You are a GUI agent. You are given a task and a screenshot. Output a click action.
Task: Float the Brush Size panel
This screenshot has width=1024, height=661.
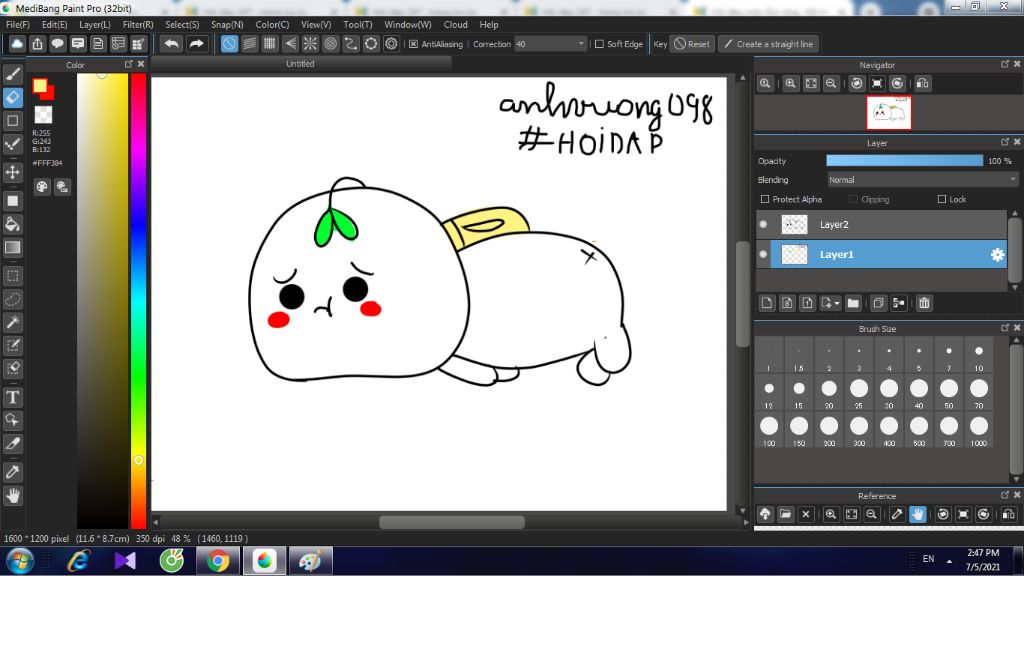[1005, 328]
